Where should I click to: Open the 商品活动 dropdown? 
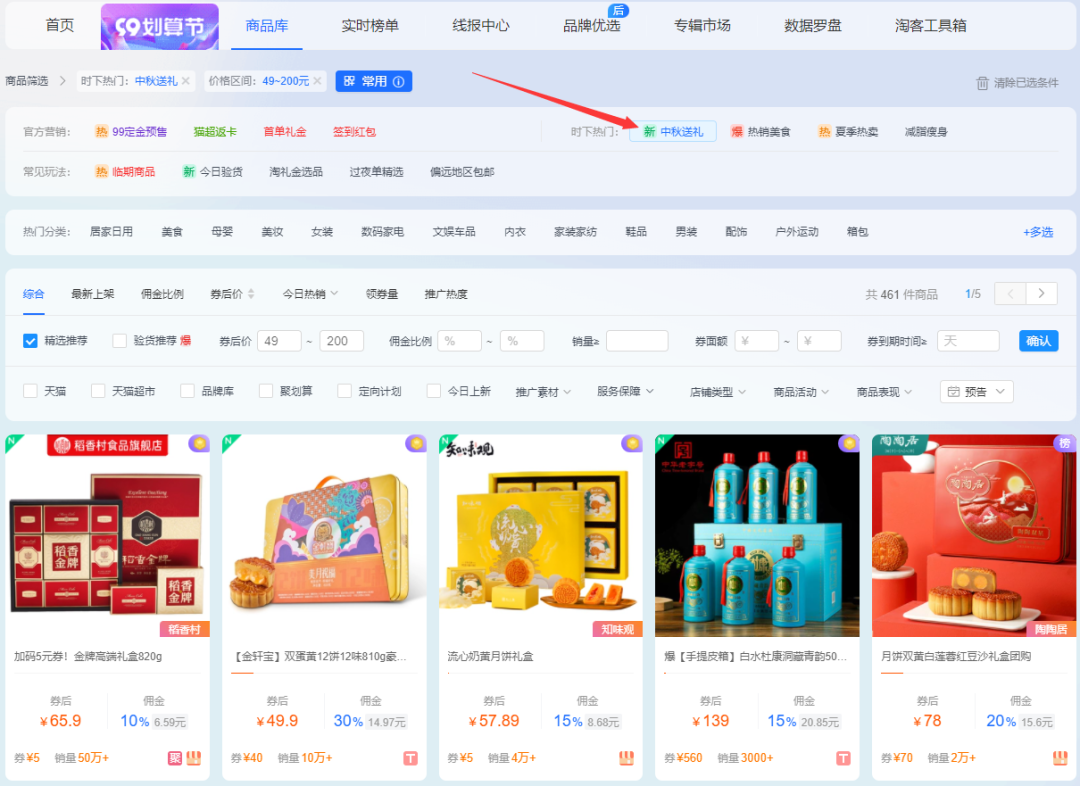tap(801, 392)
